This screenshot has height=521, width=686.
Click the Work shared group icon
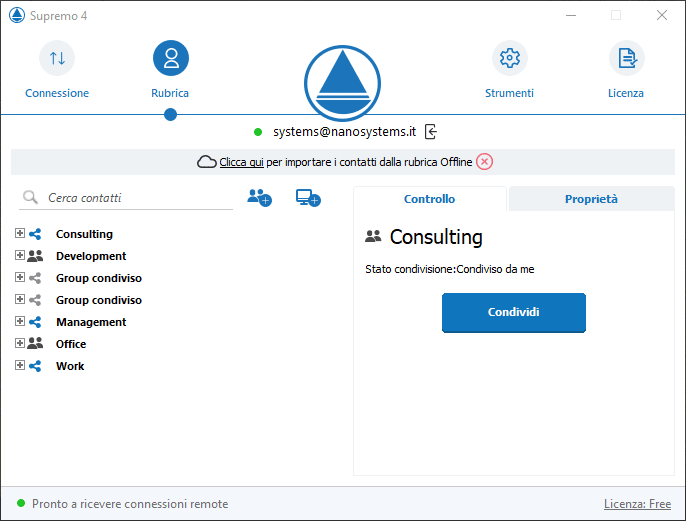point(35,366)
